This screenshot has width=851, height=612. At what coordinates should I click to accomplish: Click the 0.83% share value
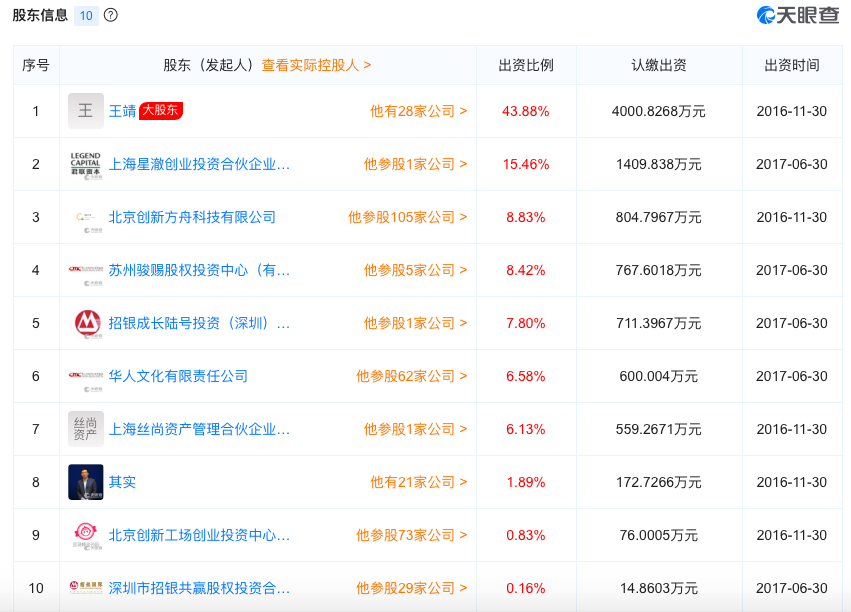point(526,536)
